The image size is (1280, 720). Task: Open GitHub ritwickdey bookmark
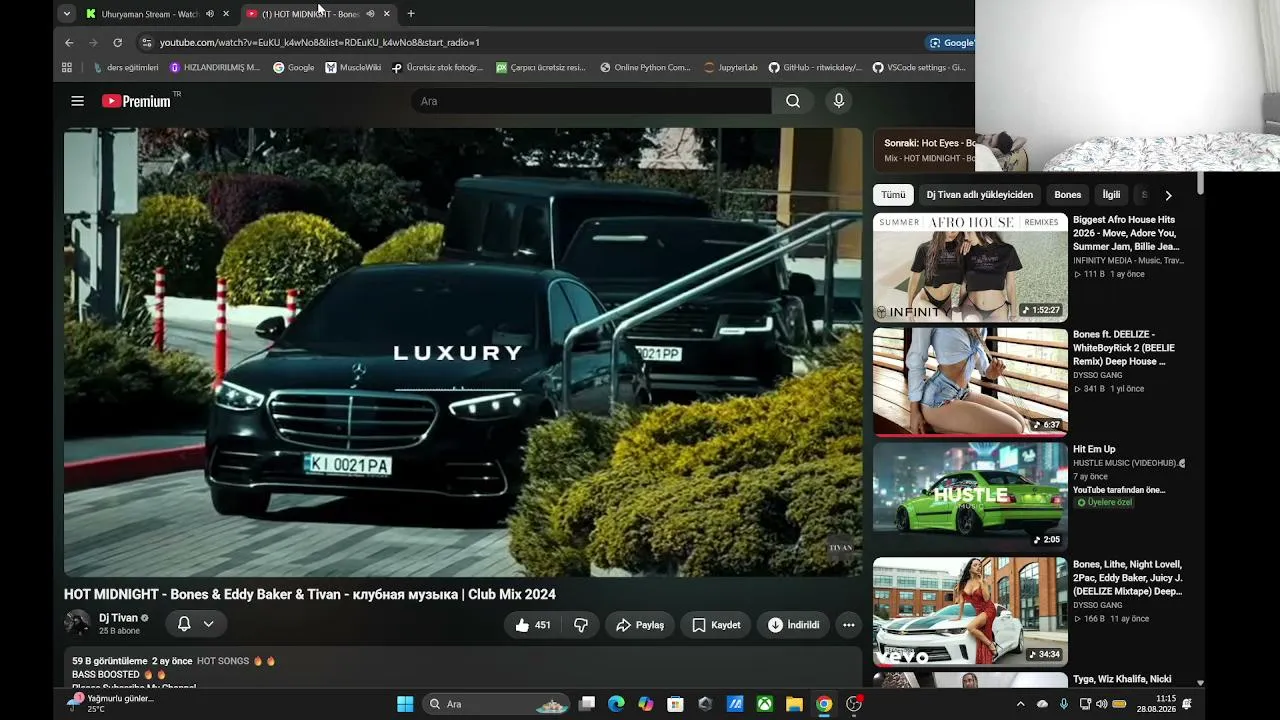(x=815, y=68)
